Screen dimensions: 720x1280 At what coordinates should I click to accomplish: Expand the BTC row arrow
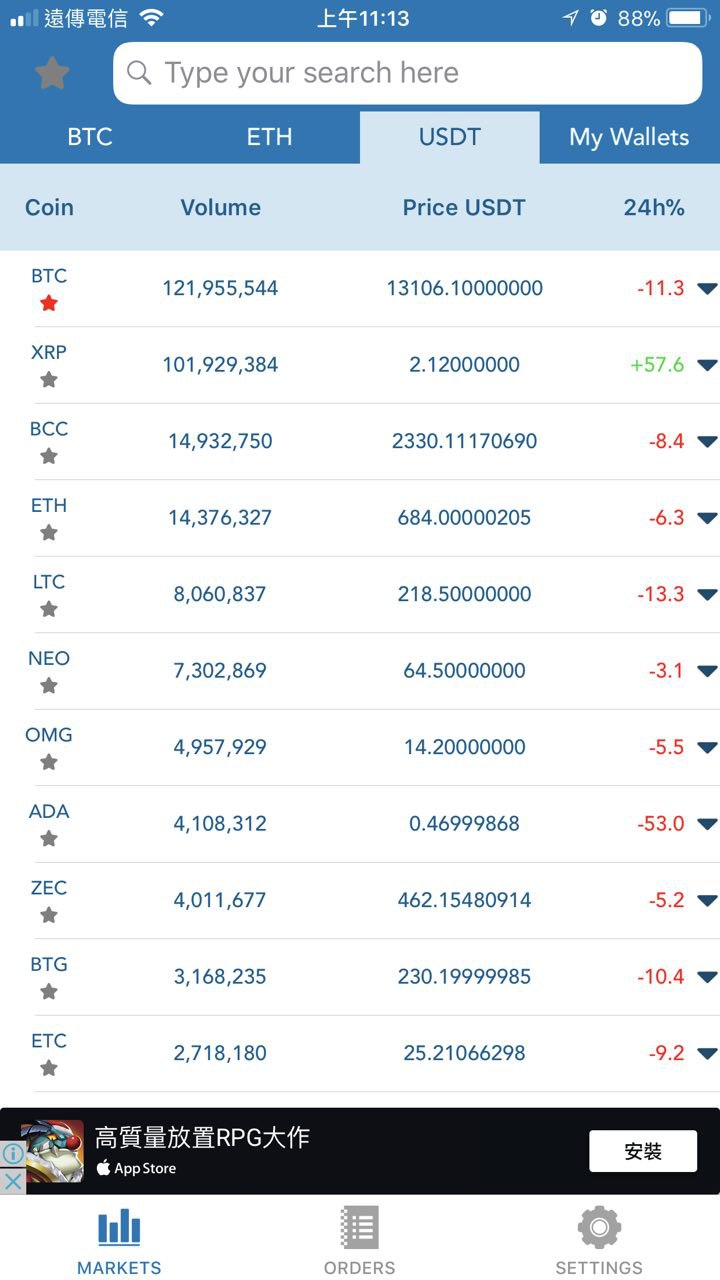(x=707, y=289)
